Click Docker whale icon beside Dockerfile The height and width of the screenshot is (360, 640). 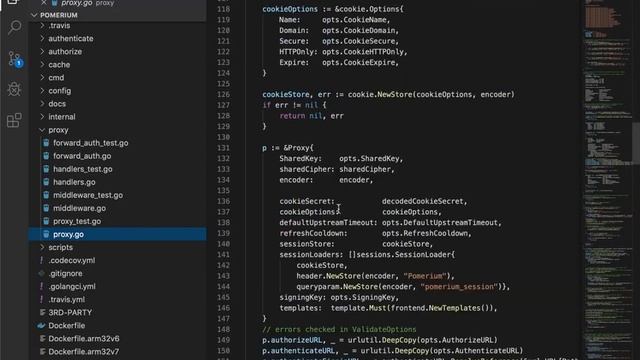[x=41, y=326]
